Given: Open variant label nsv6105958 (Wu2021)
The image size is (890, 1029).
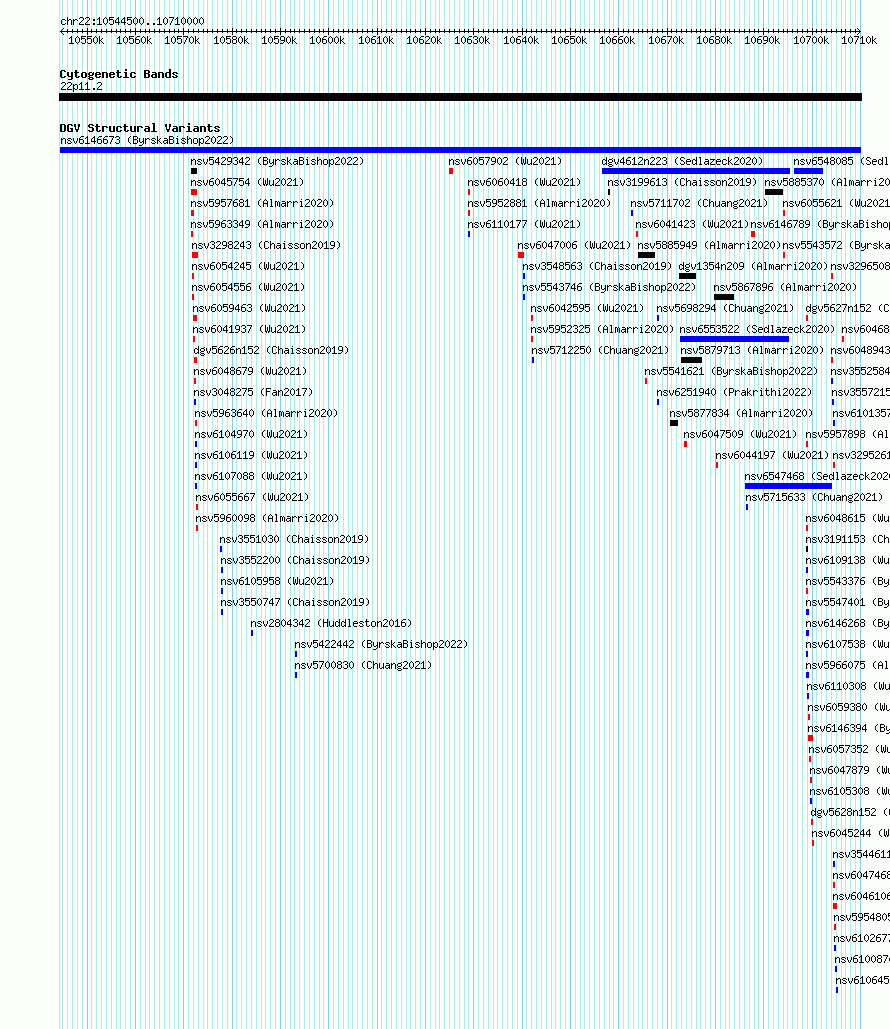Looking at the screenshot, I should (x=277, y=581).
